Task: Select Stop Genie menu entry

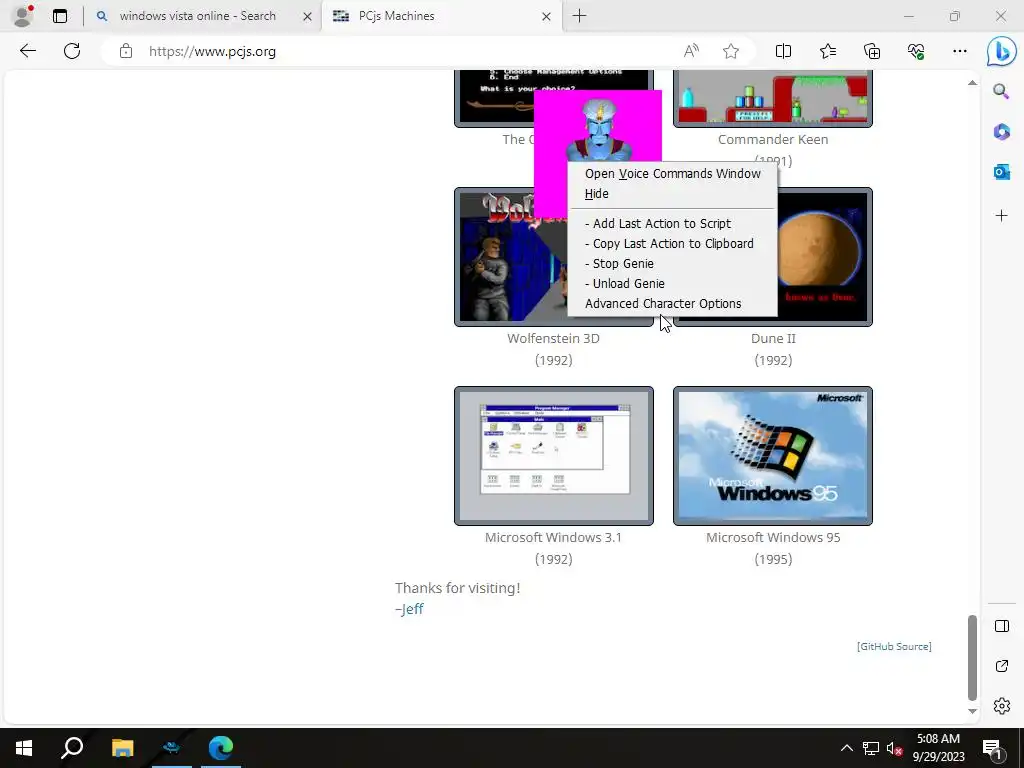Action: [x=673, y=264]
